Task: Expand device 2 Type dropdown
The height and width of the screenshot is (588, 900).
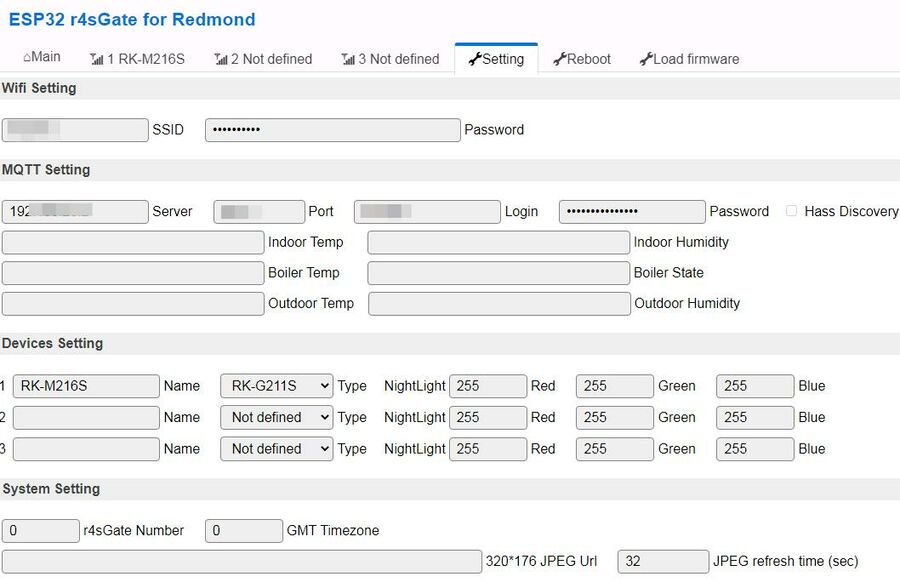Action: (276, 417)
